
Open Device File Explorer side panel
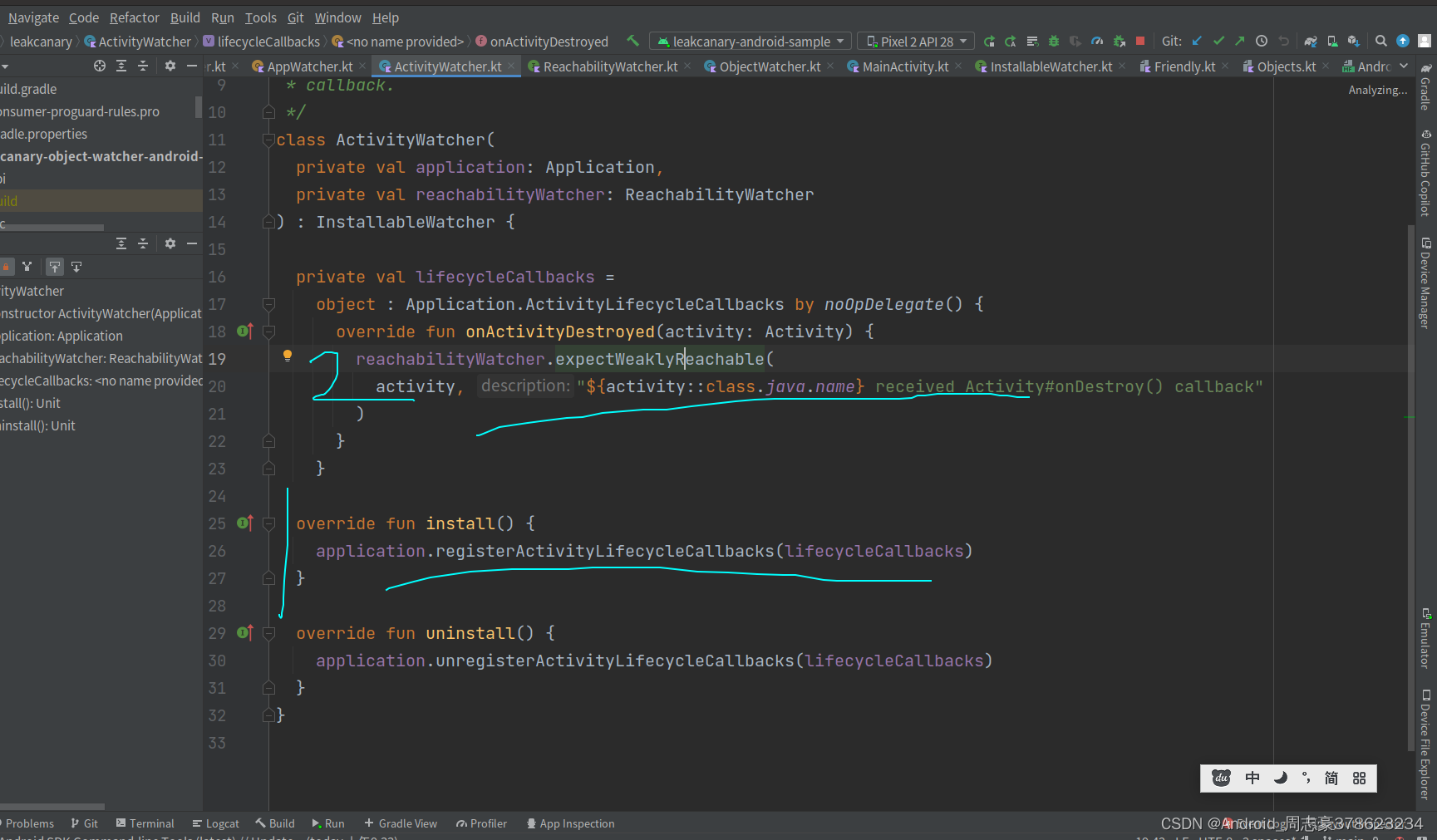pyautogui.click(x=1425, y=744)
